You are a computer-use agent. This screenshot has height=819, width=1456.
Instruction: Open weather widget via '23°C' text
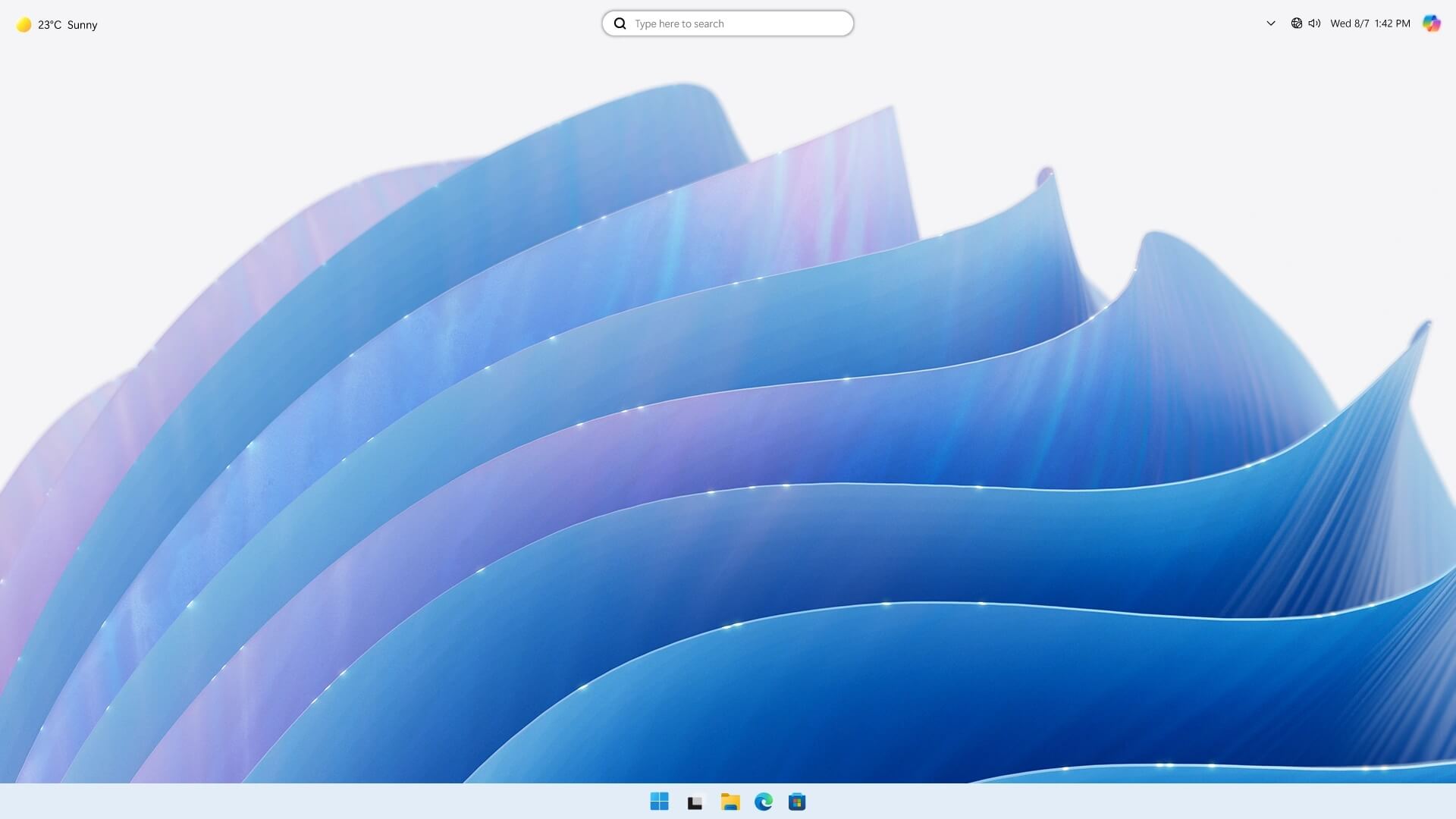pyautogui.click(x=49, y=25)
